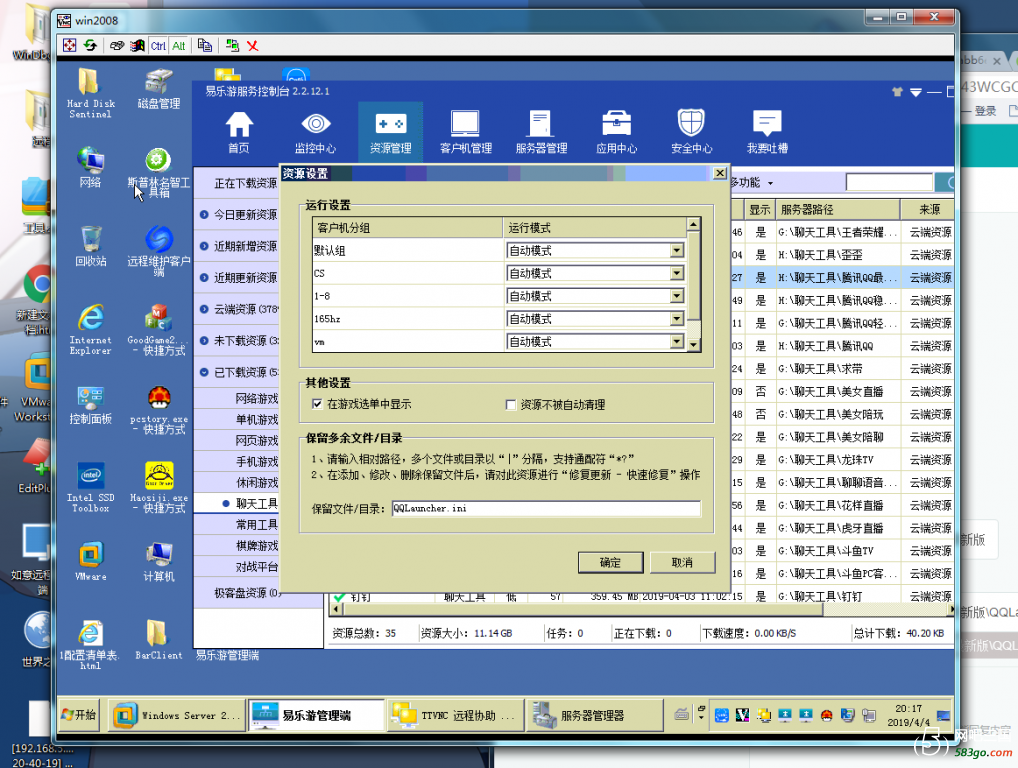Open the 监控中心 monitoring center

pyautogui.click(x=316, y=132)
